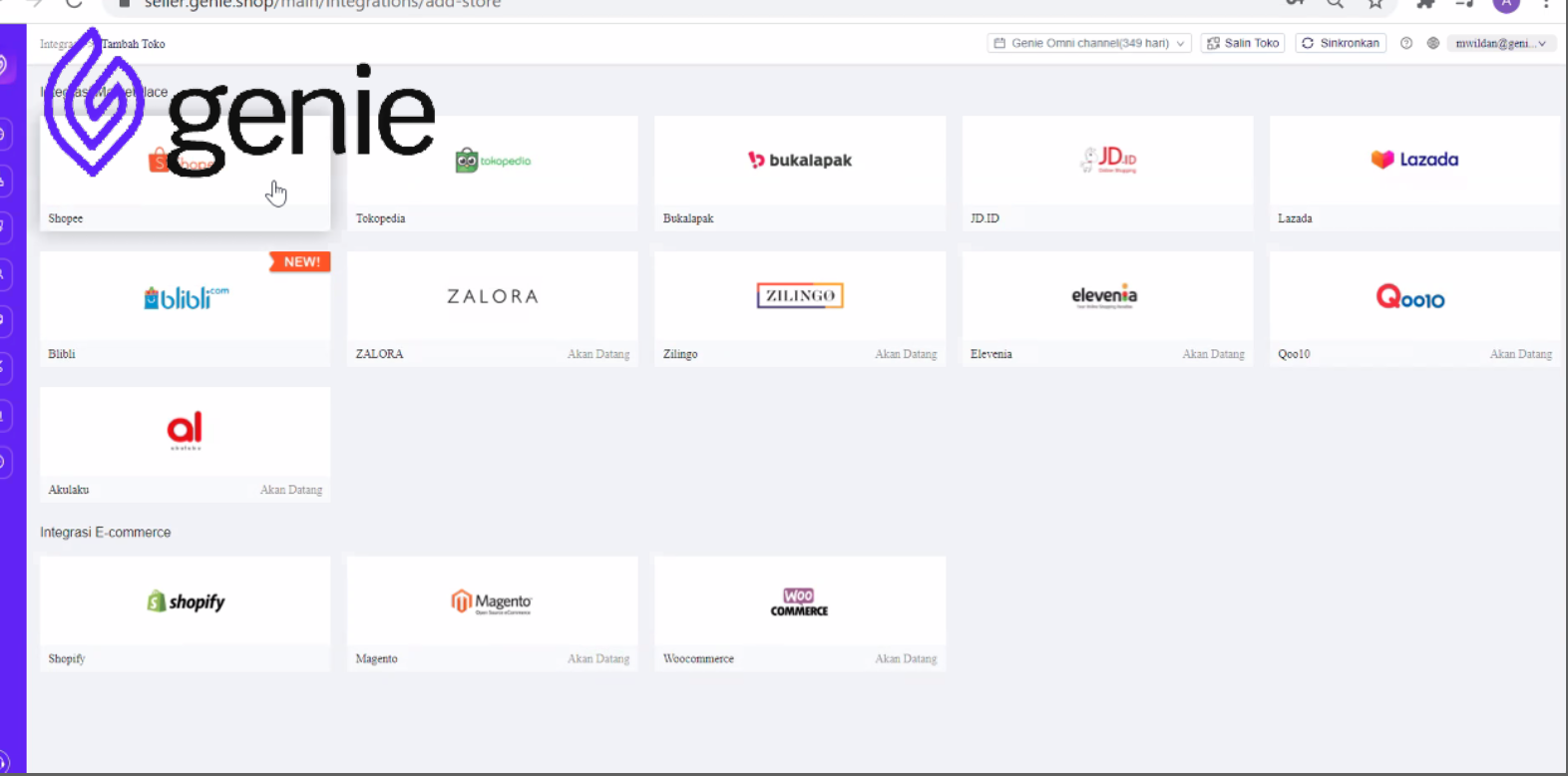Viewport: 1568px width, 776px height.
Task: Click Akan Datang label on Zilingo card
Action: (x=906, y=354)
